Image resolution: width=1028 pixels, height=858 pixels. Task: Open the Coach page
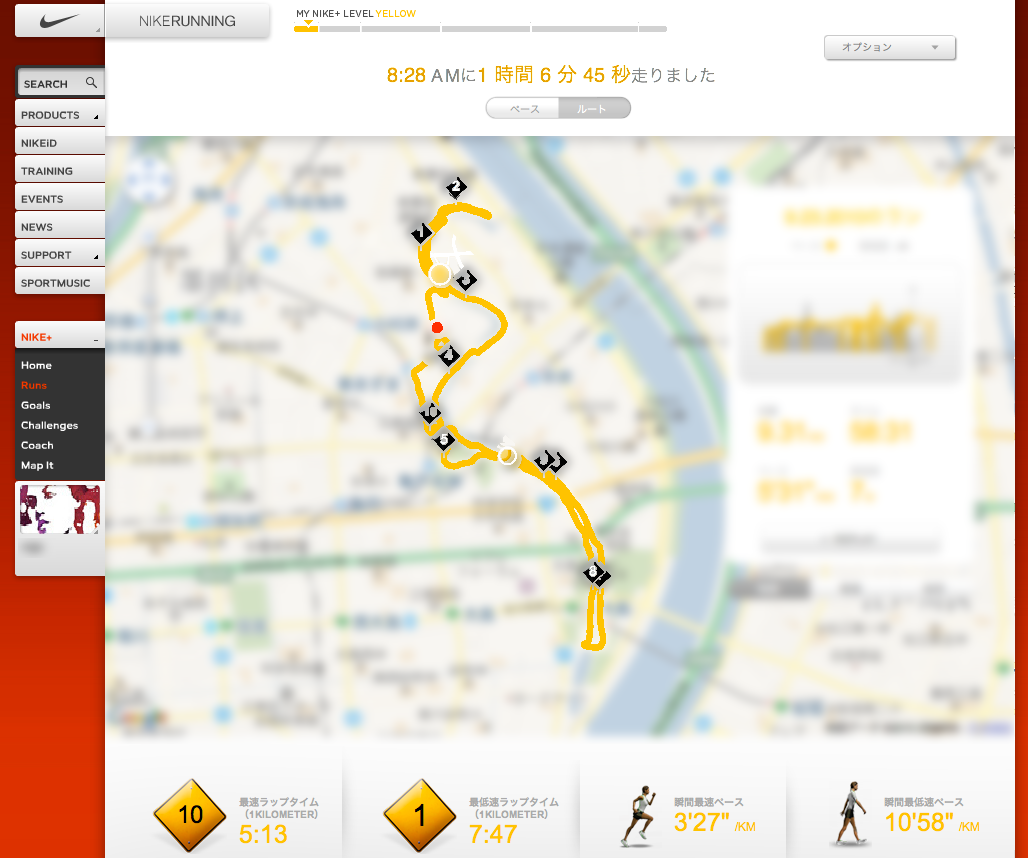click(x=37, y=445)
